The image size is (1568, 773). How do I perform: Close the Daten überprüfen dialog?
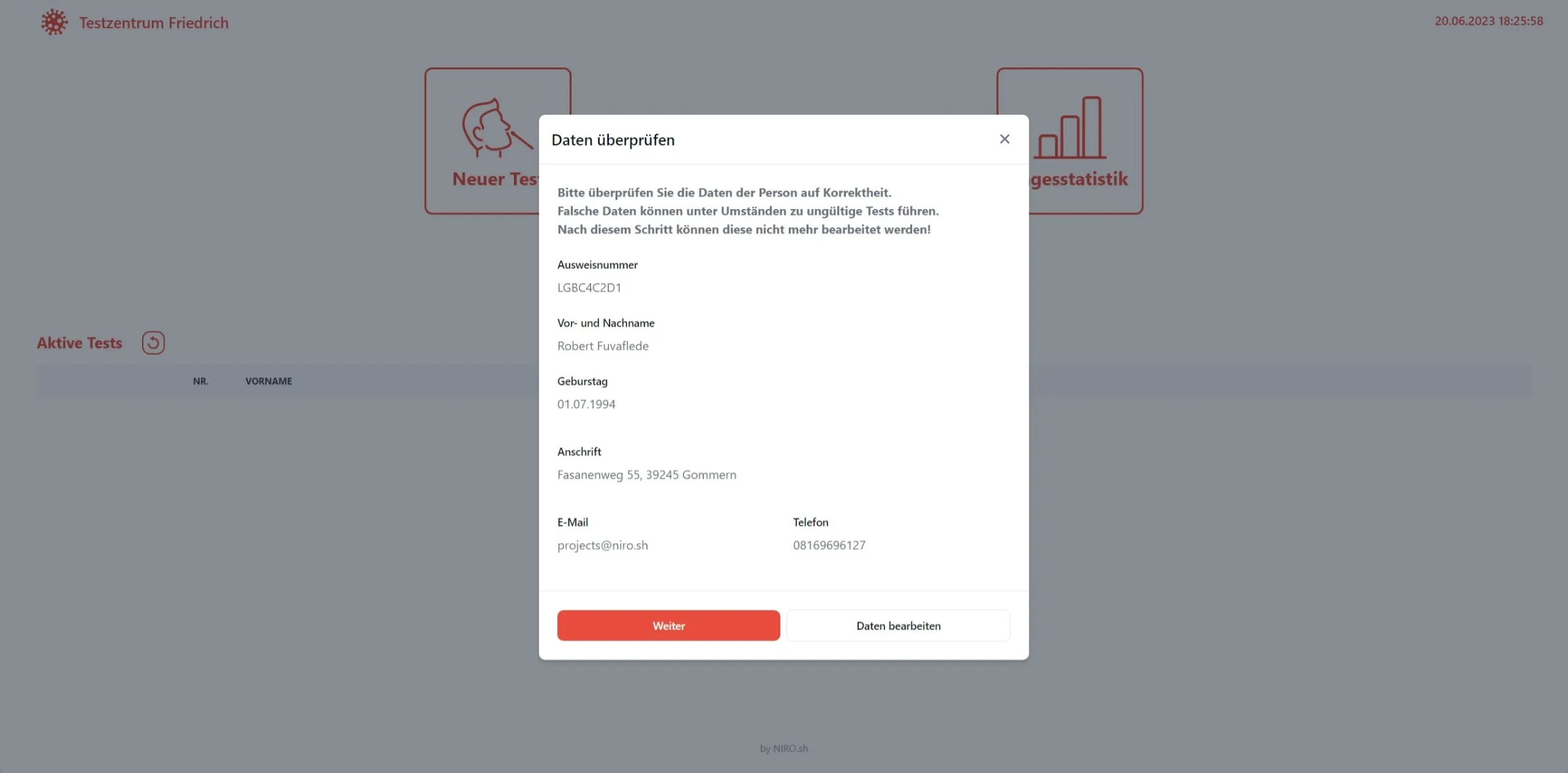tap(1004, 139)
